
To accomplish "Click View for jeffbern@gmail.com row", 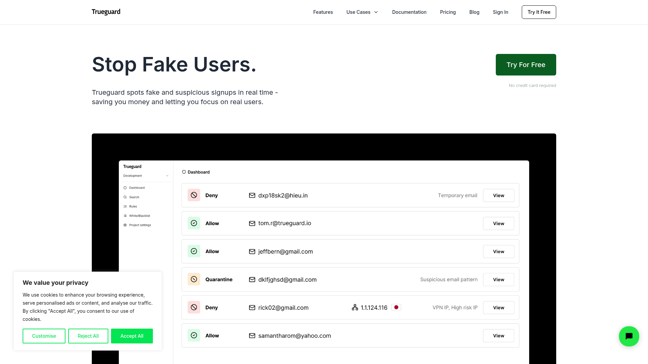I will click(x=498, y=252).
